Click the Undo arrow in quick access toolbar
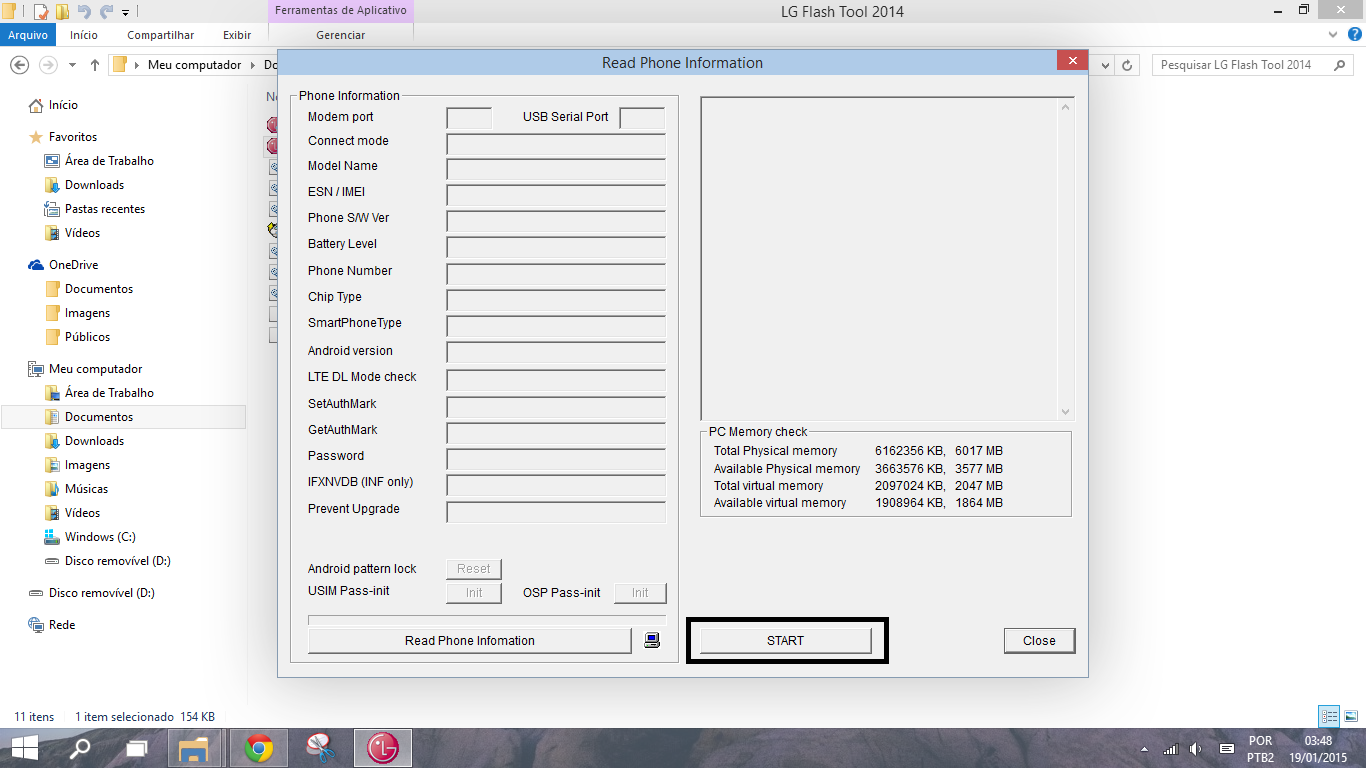The height and width of the screenshot is (768, 1366). click(83, 12)
